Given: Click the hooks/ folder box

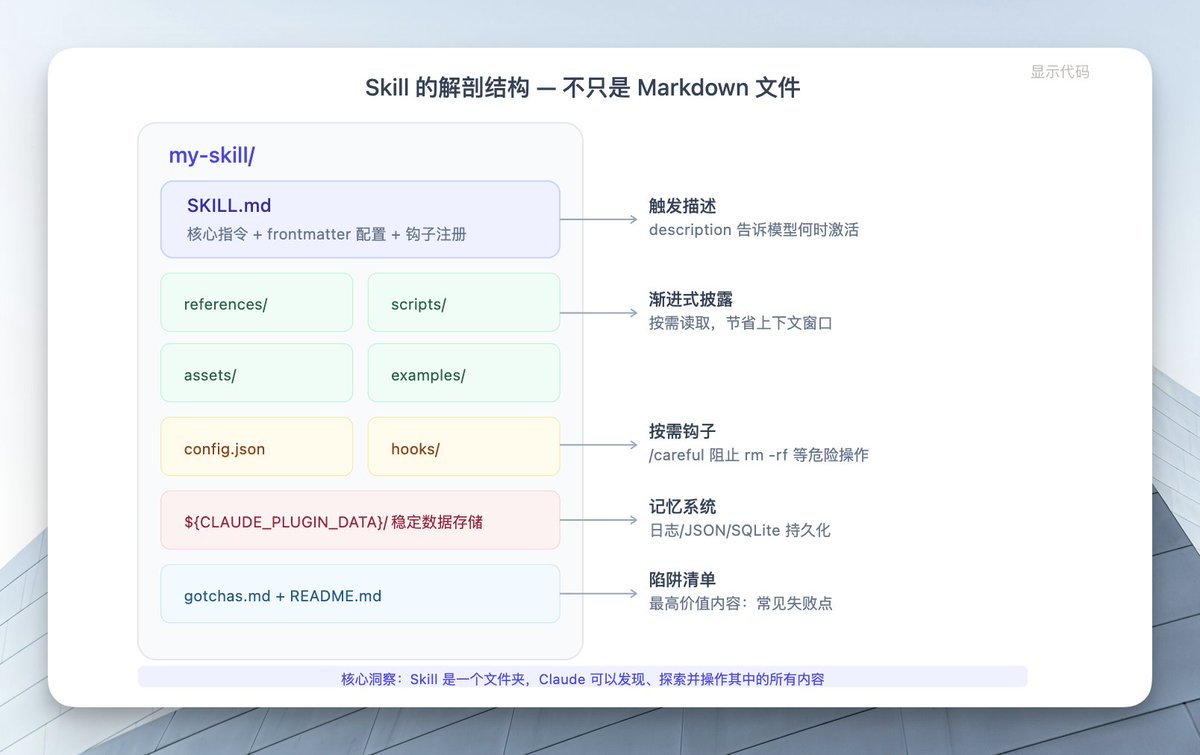Looking at the screenshot, I should coord(464,446).
